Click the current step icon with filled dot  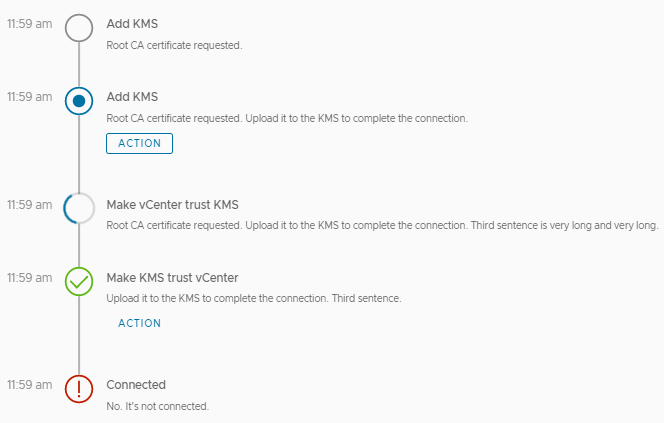pyautogui.click(x=79, y=100)
